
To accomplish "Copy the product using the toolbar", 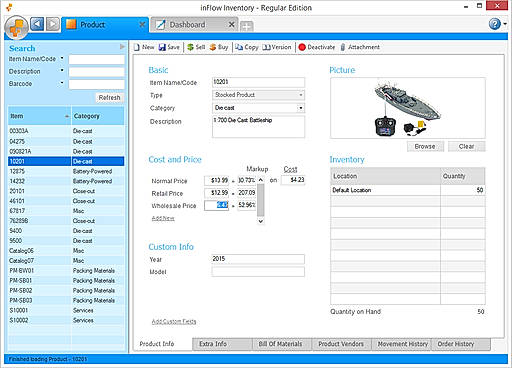I will coord(246,47).
